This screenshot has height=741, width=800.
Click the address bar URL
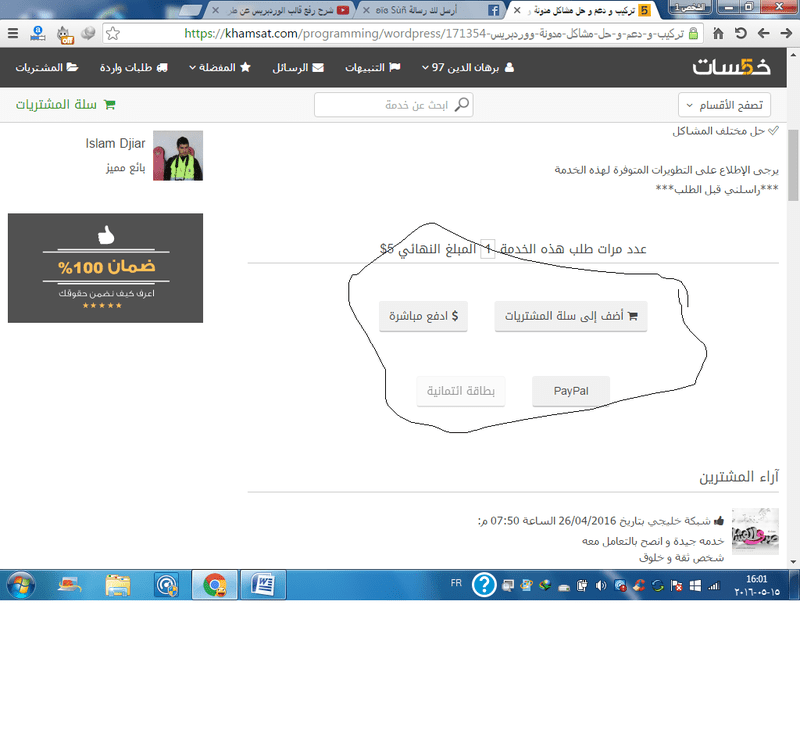(434, 34)
